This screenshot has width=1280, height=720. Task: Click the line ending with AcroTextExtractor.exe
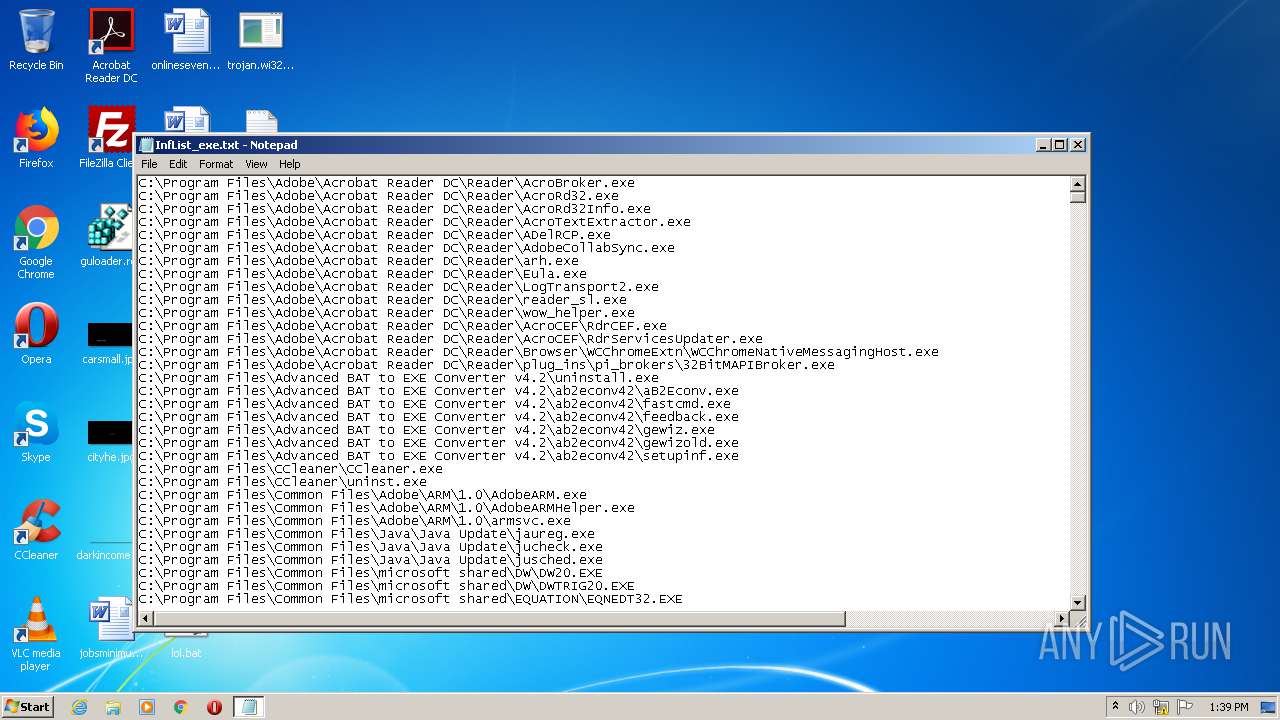[414, 222]
